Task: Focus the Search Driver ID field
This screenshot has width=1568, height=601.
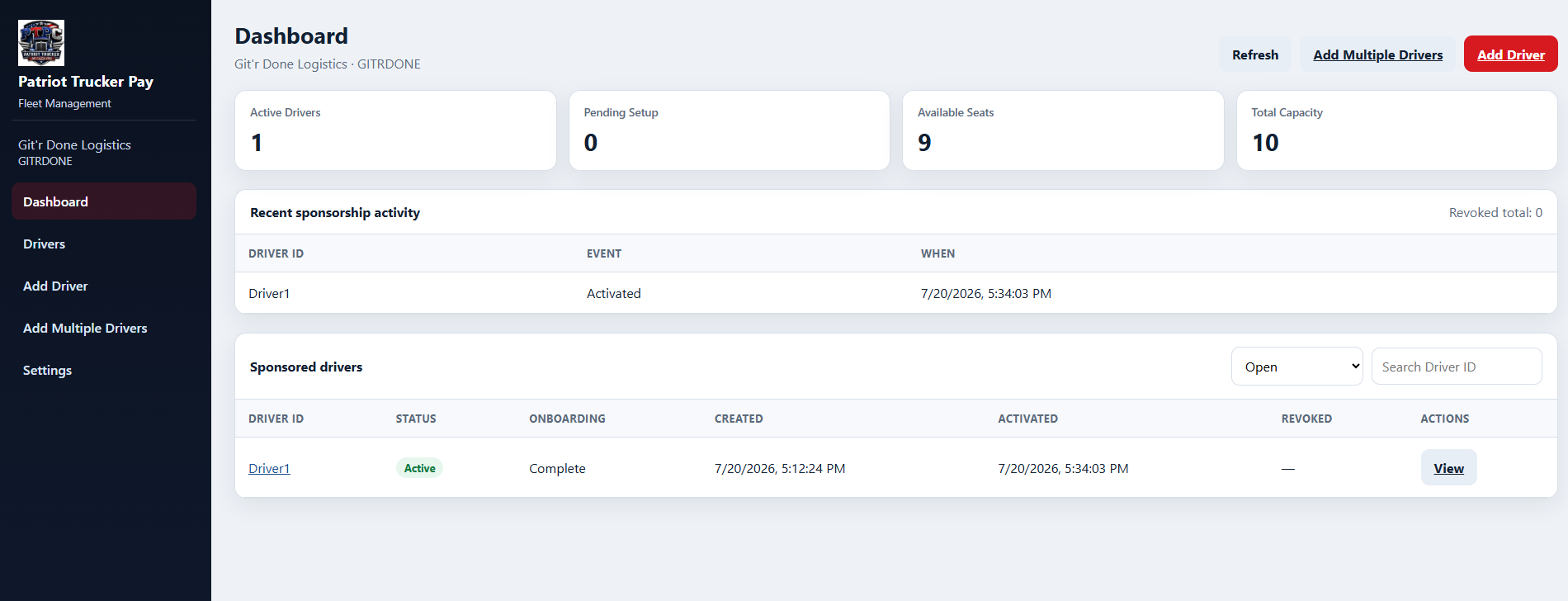Action: coord(1457,367)
